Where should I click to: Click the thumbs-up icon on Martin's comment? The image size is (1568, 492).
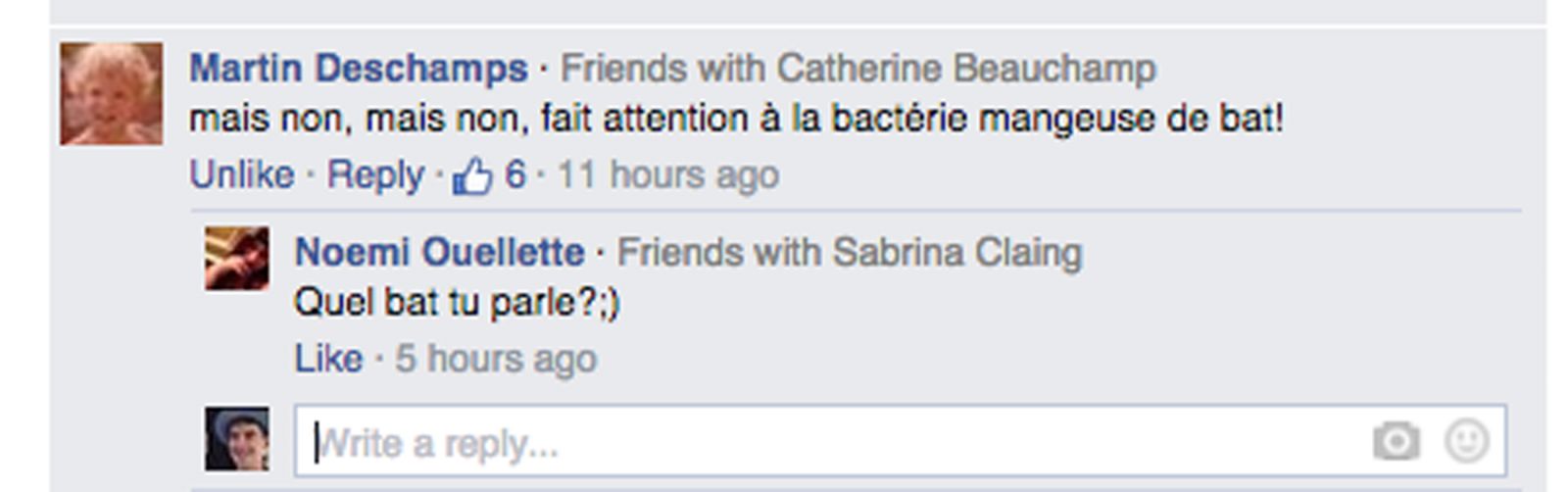[x=472, y=176]
